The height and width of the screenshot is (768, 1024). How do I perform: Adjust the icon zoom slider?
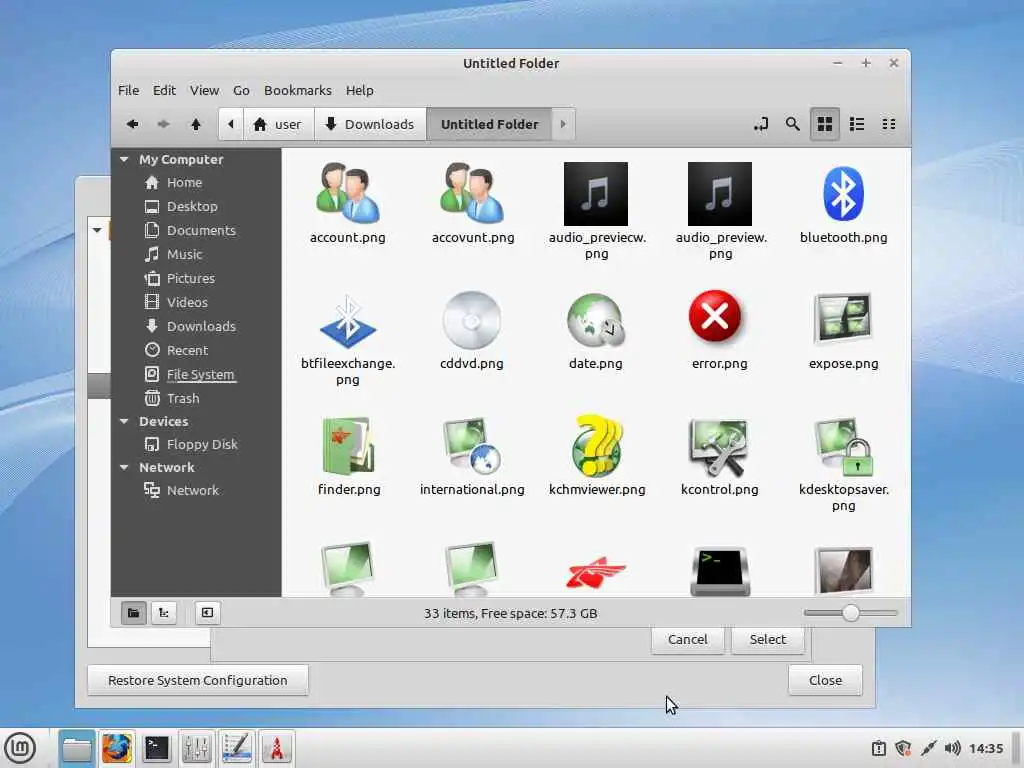[x=850, y=613]
